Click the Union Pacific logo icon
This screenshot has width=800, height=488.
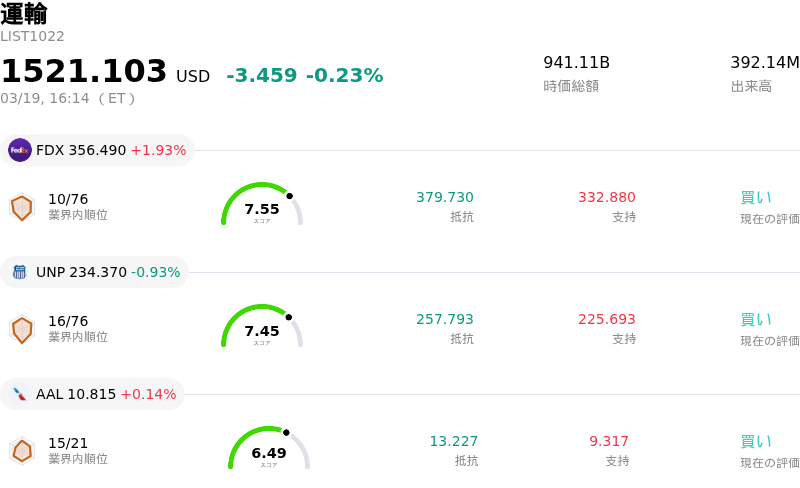click(x=20, y=272)
